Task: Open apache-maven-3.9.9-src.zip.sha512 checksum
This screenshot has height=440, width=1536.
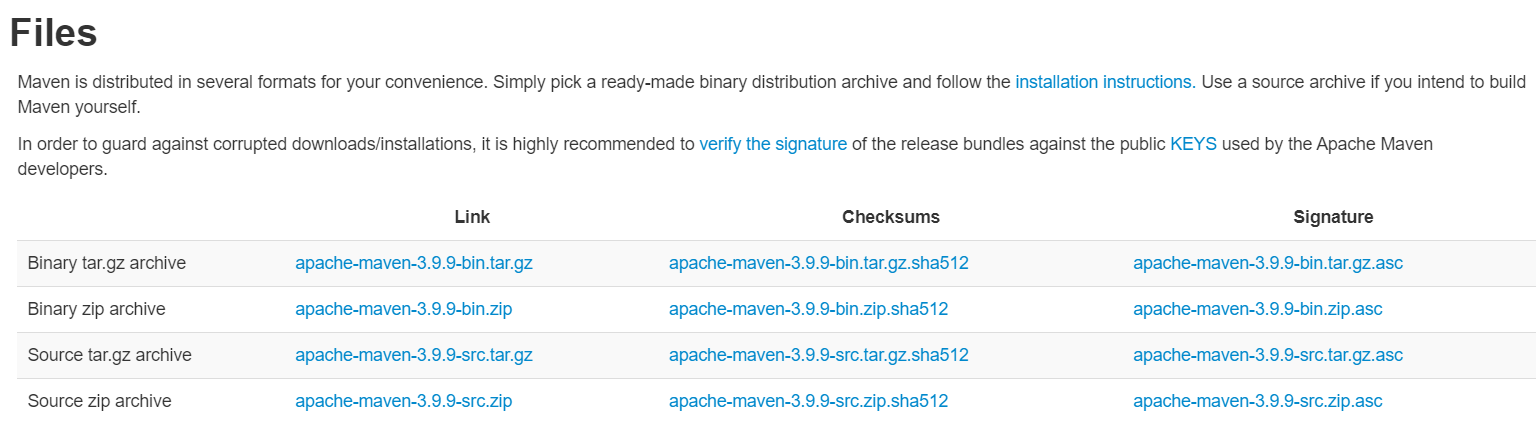Action: click(808, 401)
